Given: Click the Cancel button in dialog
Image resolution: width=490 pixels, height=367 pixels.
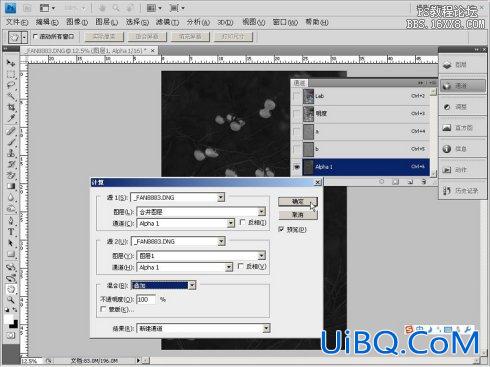Looking at the screenshot, I should [298, 215].
